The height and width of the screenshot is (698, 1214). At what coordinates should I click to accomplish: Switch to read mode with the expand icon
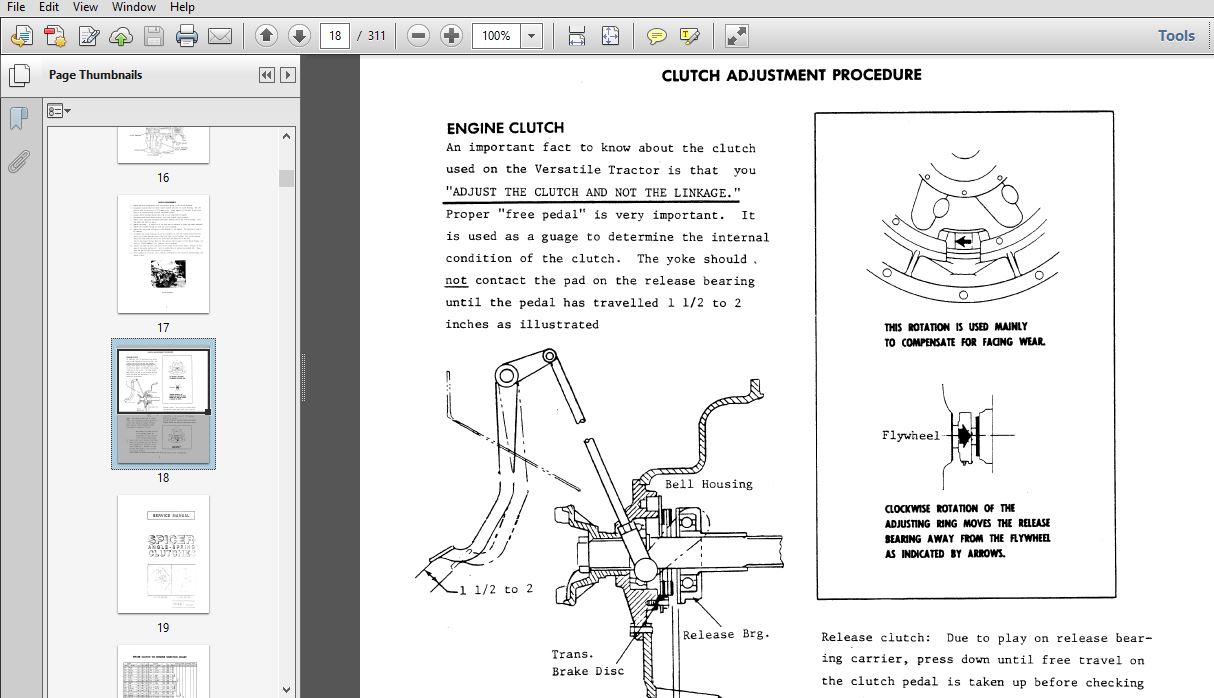(x=737, y=36)
